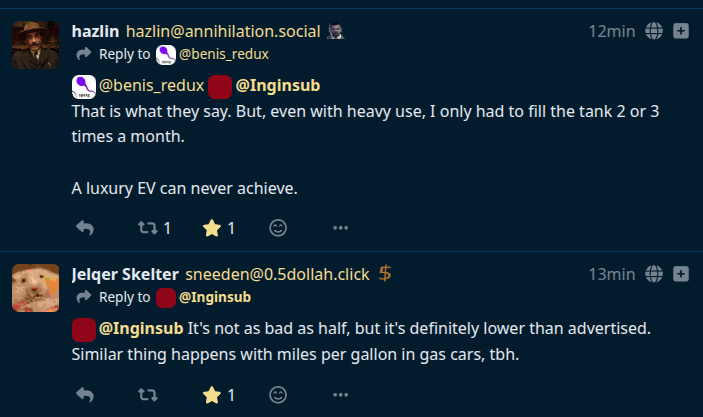Add emoji reaction to hazlin's post
This screenshot has width=703, height=417.
click(x=279, y=228)
